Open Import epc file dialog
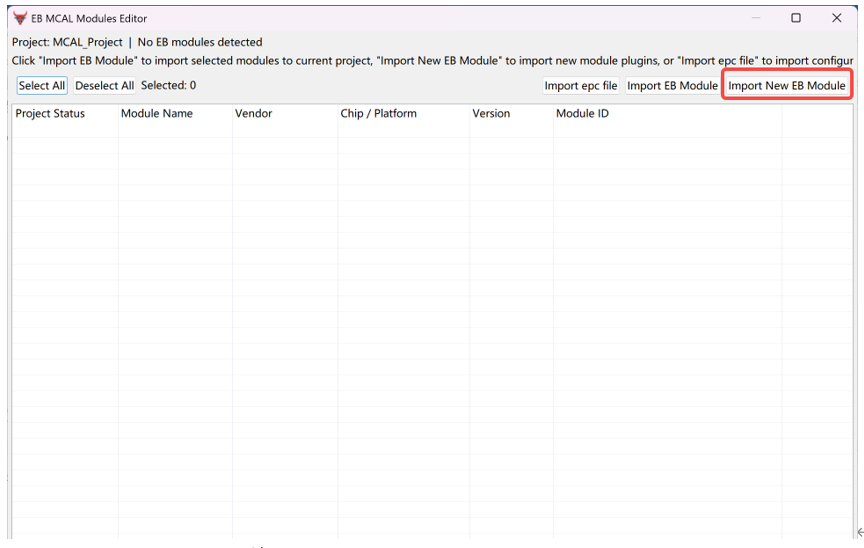The image size is (864, 548). pos(581,85)
